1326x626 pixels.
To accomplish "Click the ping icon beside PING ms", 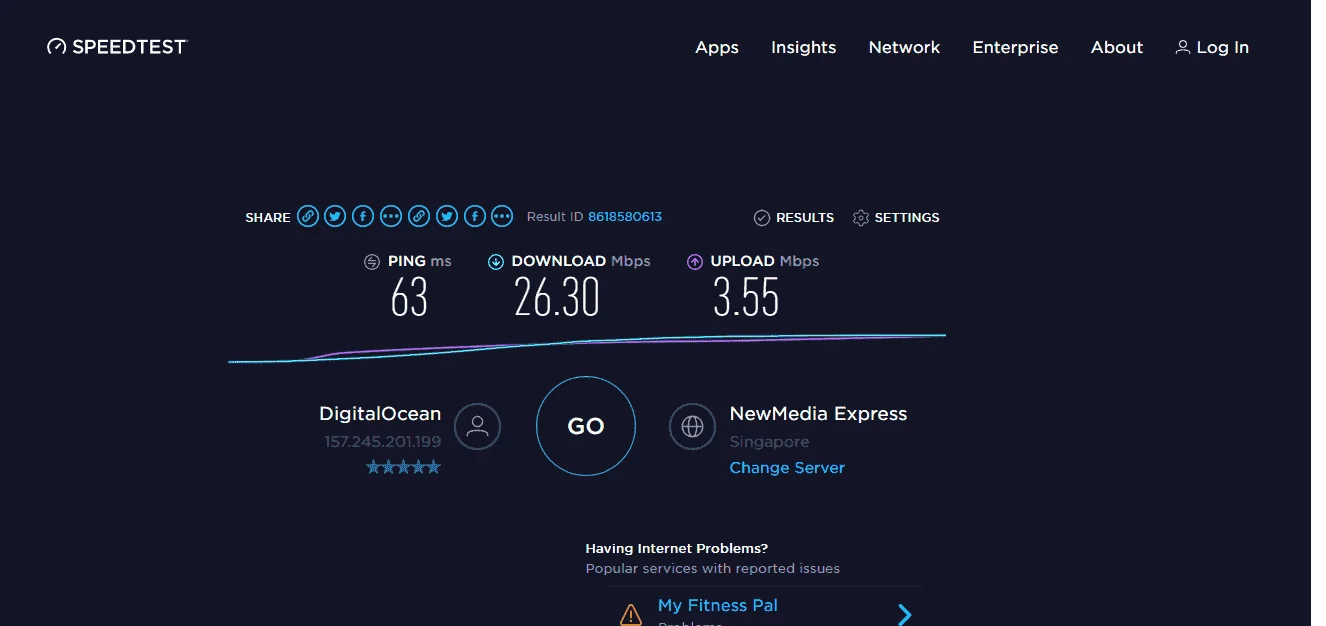I will [x=372, y=262].
